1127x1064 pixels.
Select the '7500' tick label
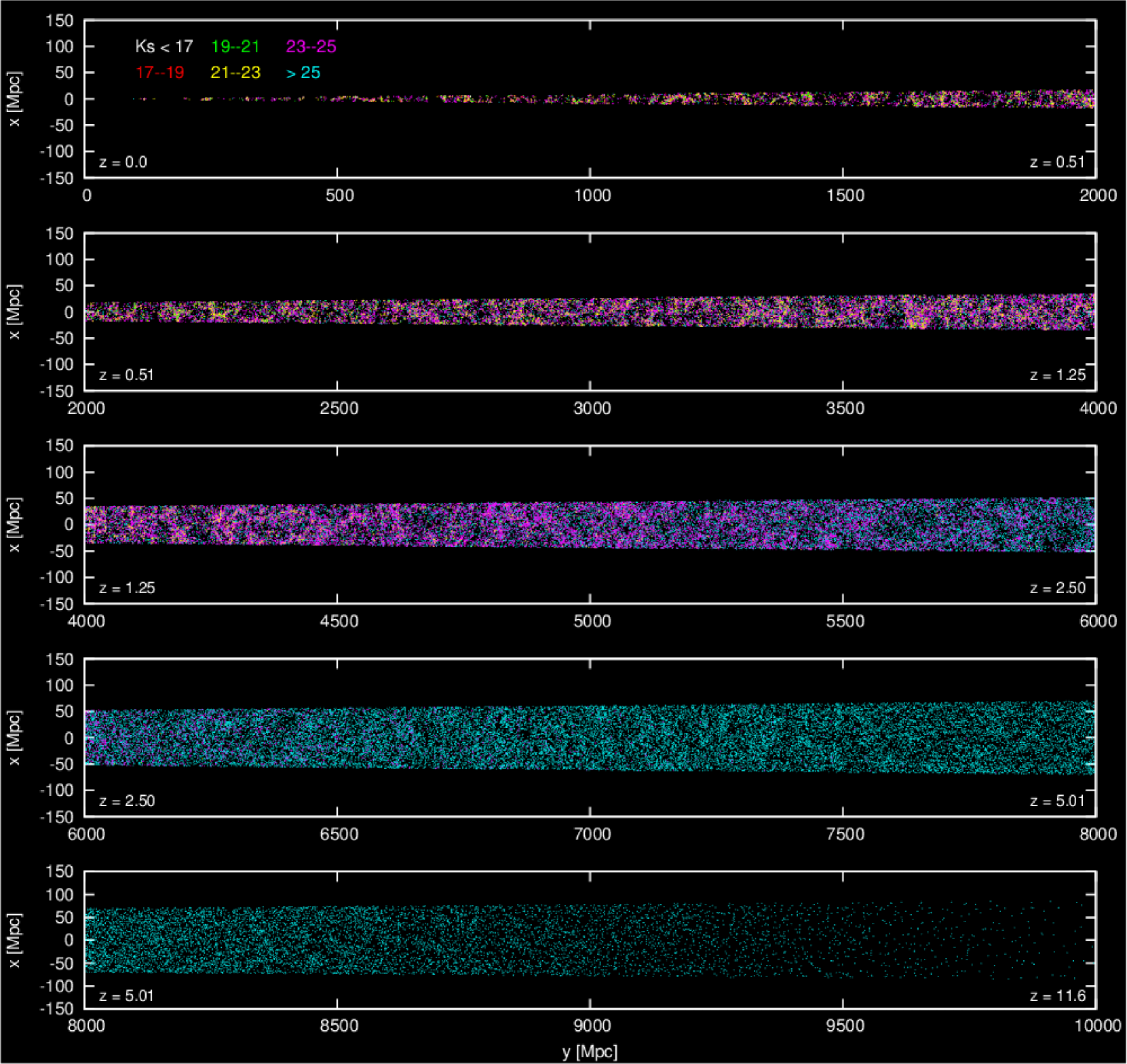pos(845,835)
